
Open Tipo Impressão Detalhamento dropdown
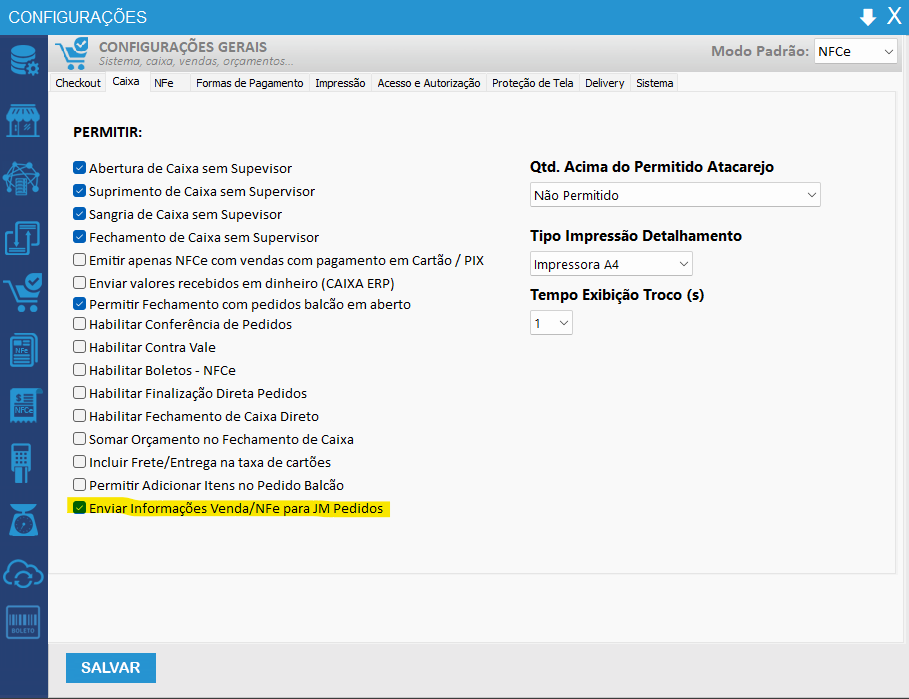[x=610, y=264]
